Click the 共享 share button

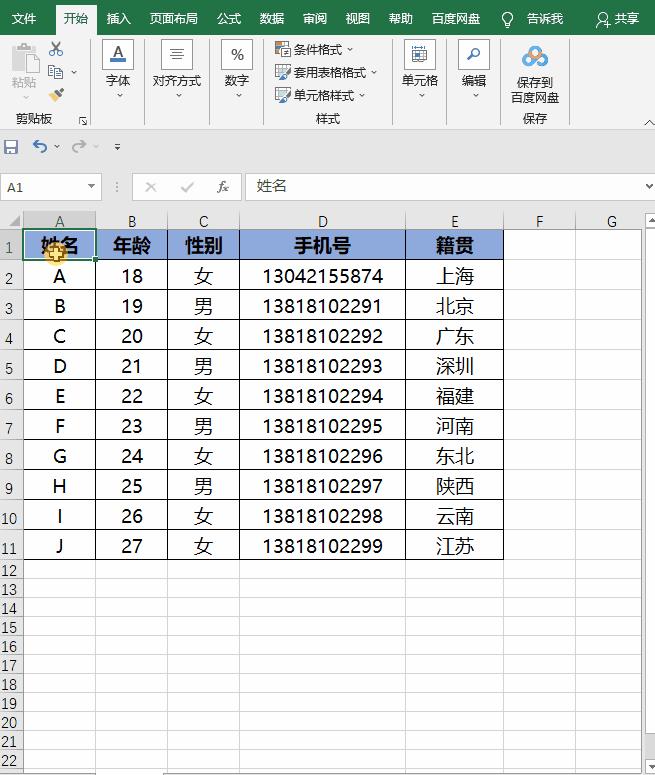(617, 19)
